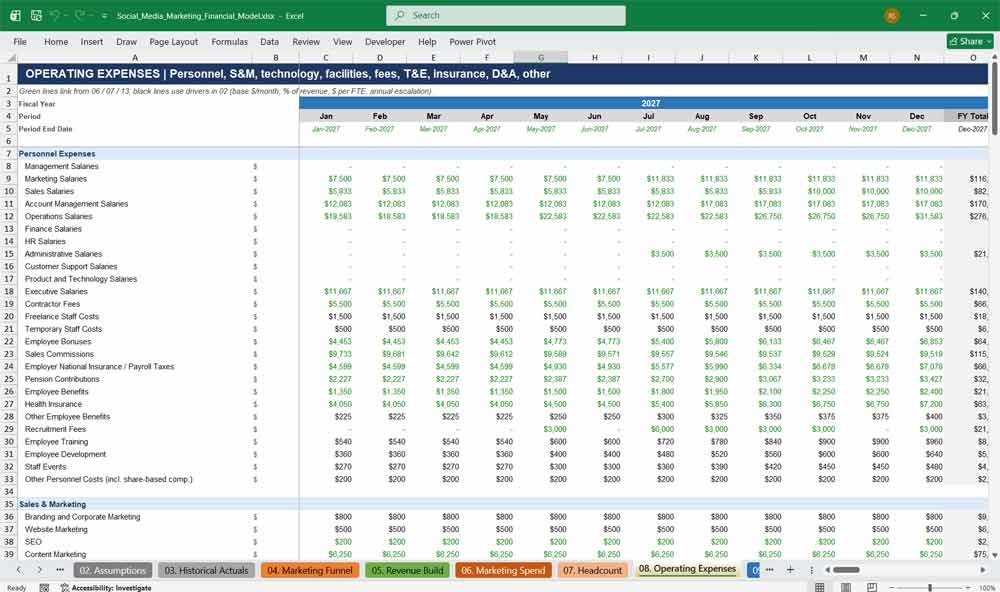
Task: Select column A header
Action: tap(135, 57)
